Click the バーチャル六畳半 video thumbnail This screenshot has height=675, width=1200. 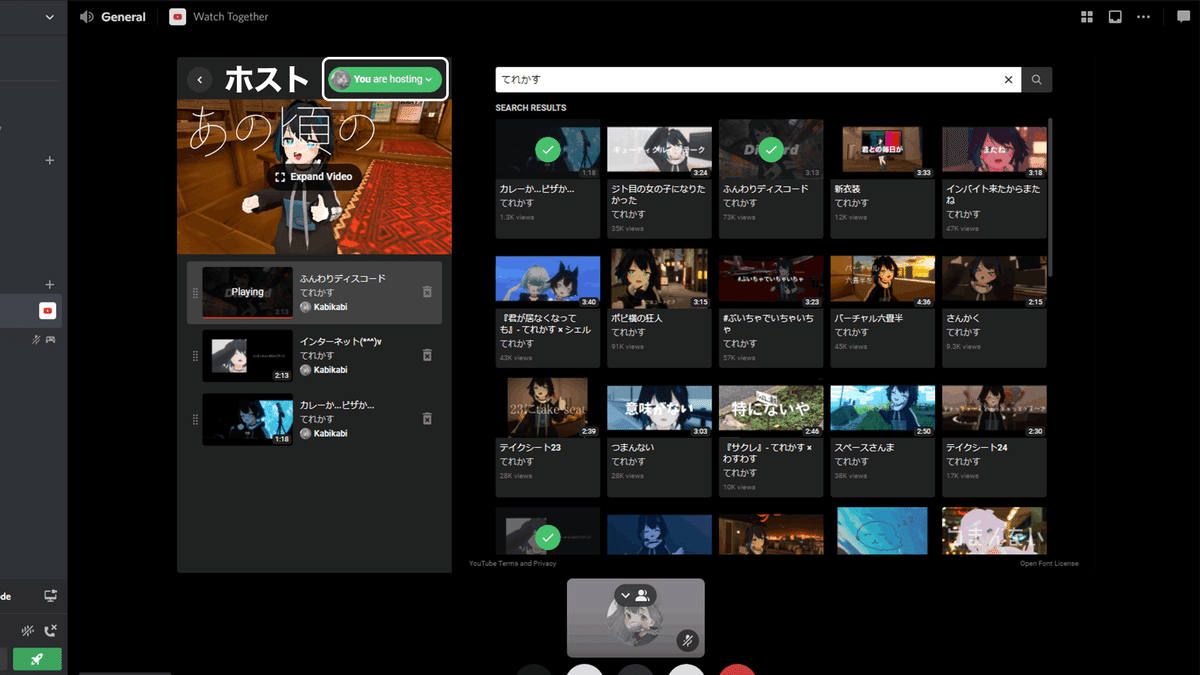[x=882, y=279]
